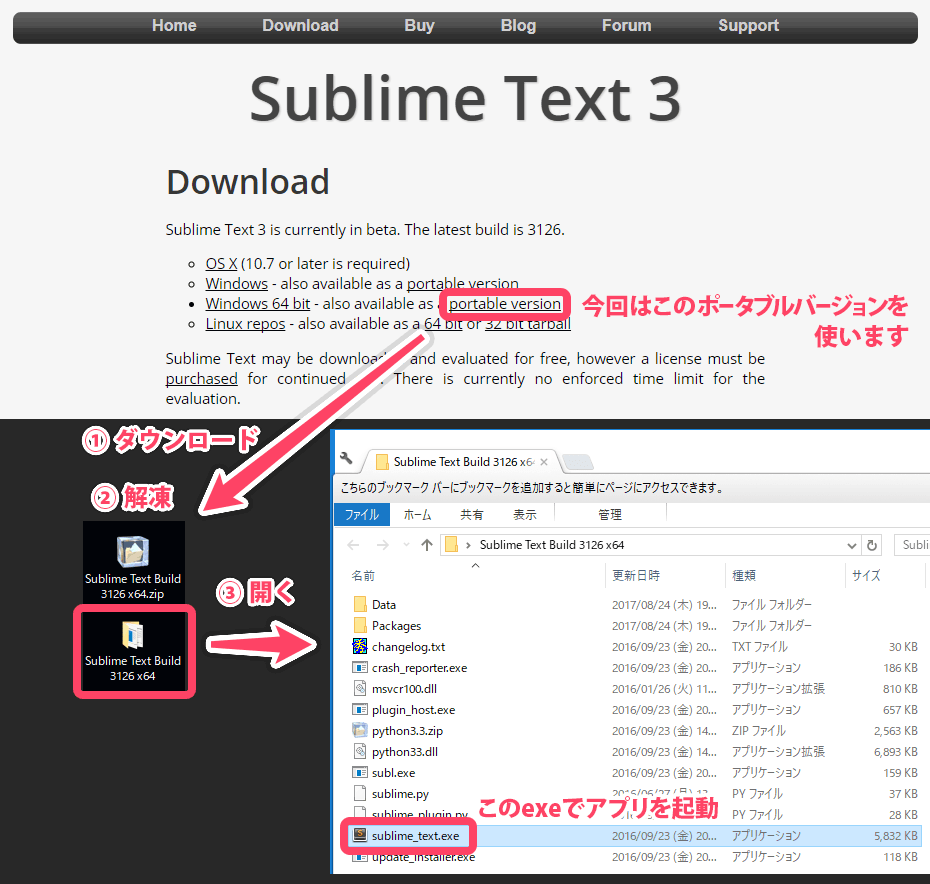Click the OS X download link

point(221,263)
